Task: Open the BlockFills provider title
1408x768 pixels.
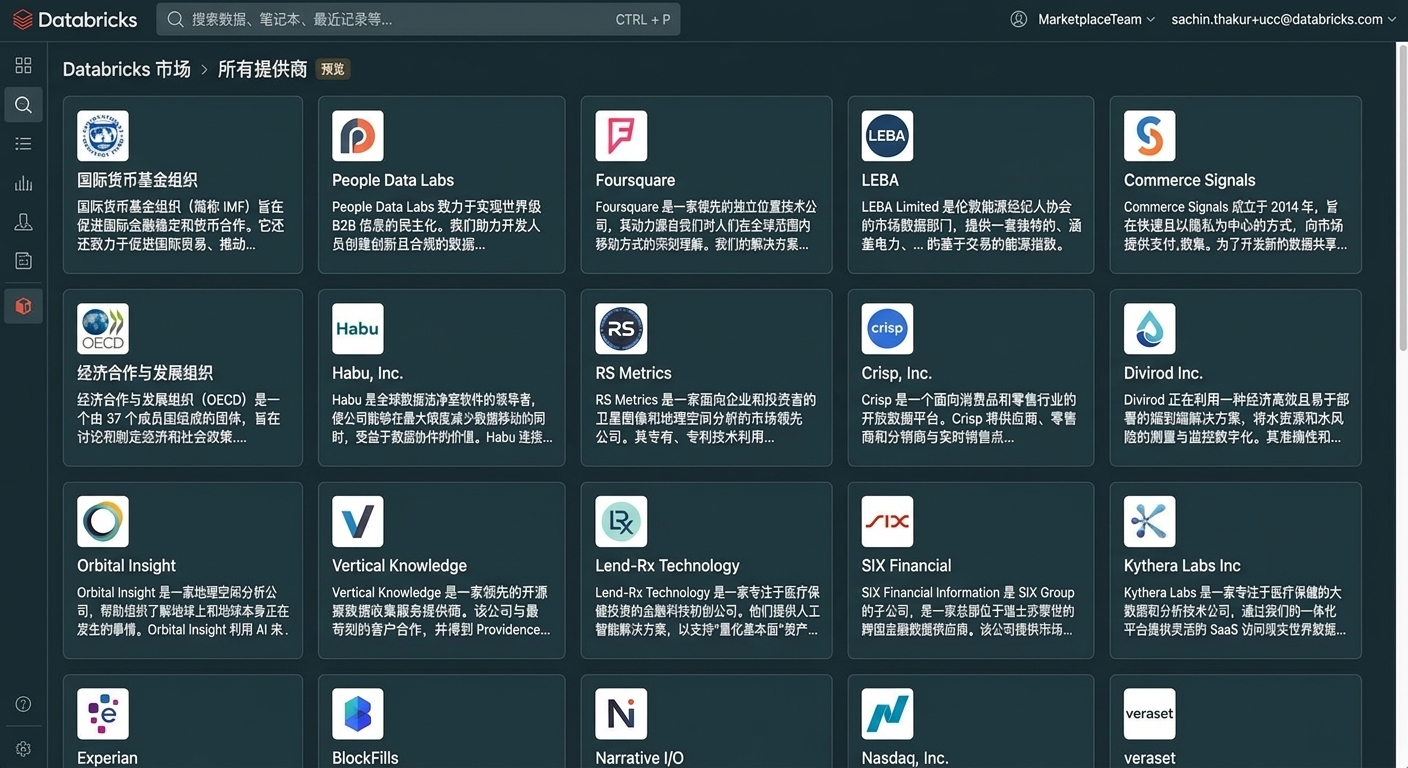Action: [x=365, y=758]
